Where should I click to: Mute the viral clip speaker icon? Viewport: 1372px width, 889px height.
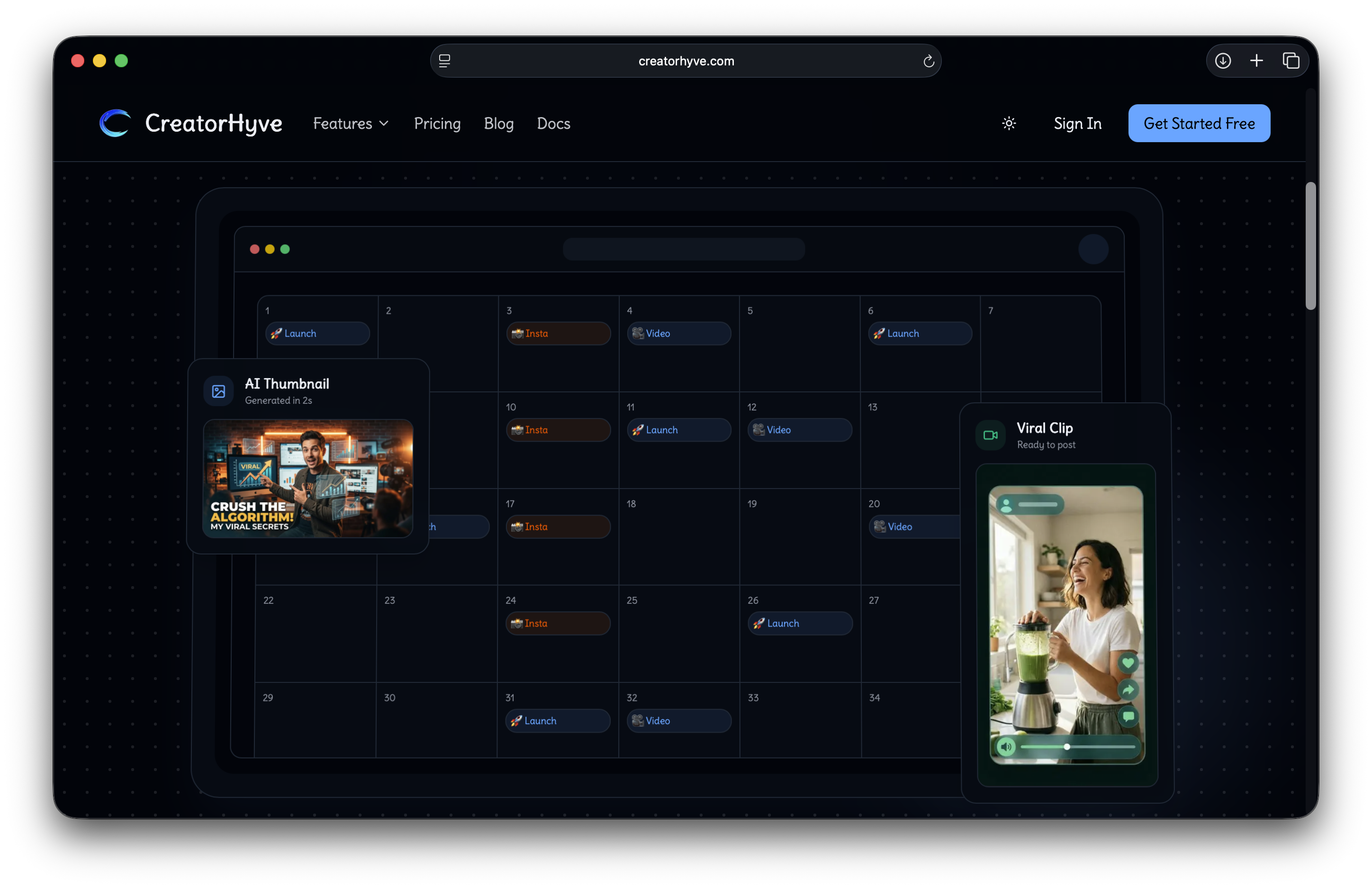pyautogui.click(x=1006, y=746)
